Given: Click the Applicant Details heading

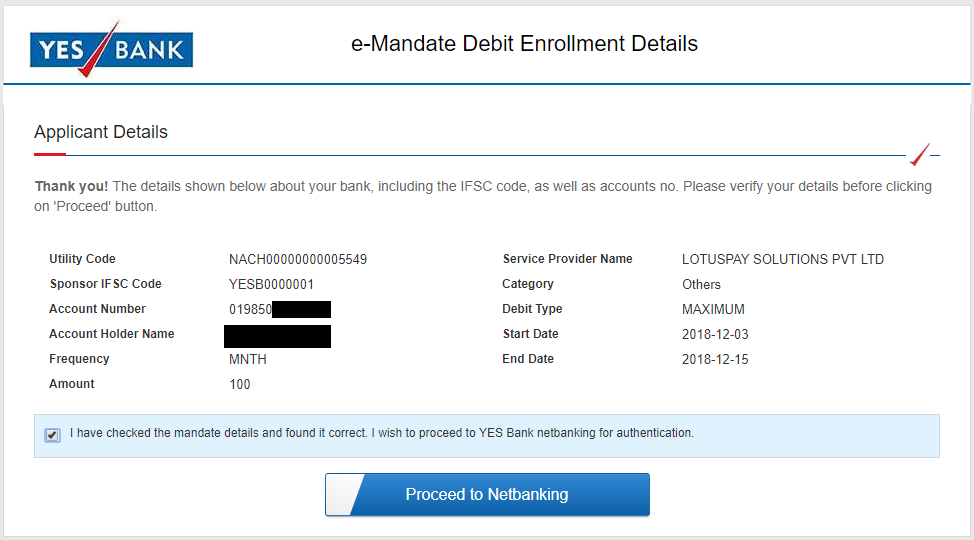Looking at the screenshot, I should pyautogui.click(x=101, y=132).
